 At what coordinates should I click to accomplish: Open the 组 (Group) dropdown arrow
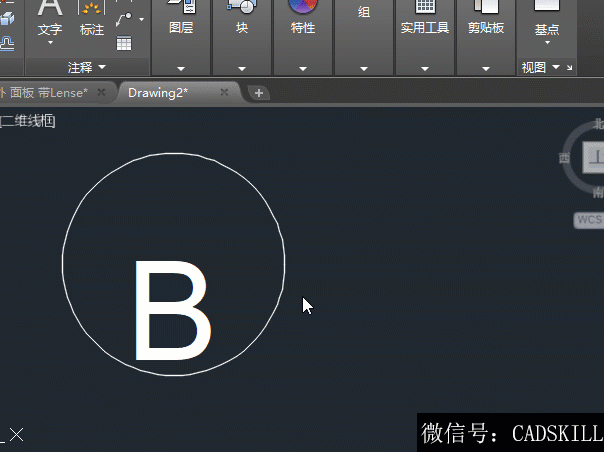[x=364, y=69]
